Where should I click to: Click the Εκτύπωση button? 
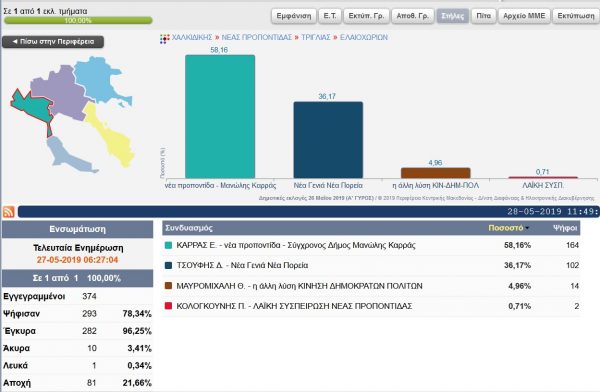click(576, 16)
